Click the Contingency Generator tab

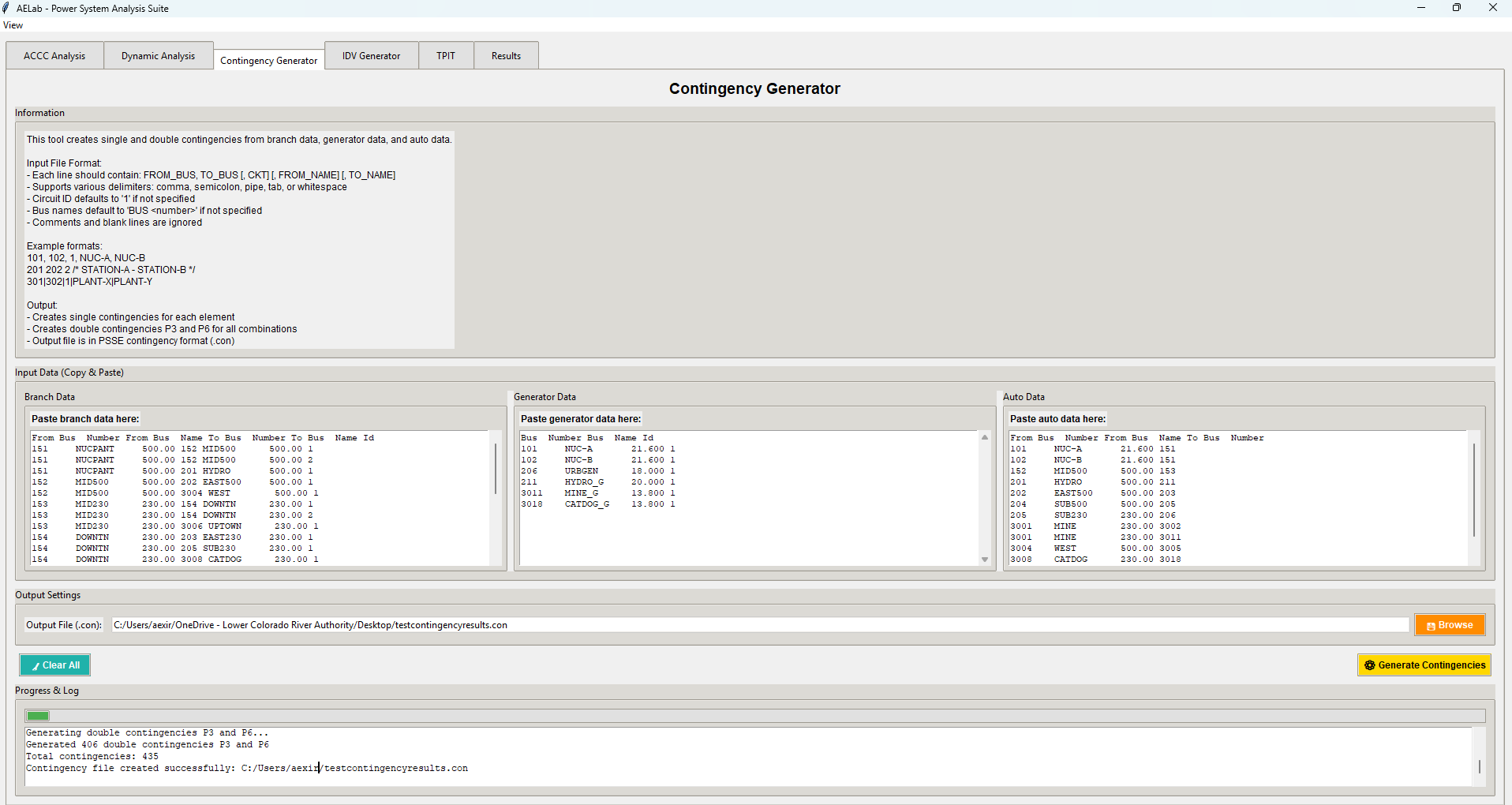[268, 61]
